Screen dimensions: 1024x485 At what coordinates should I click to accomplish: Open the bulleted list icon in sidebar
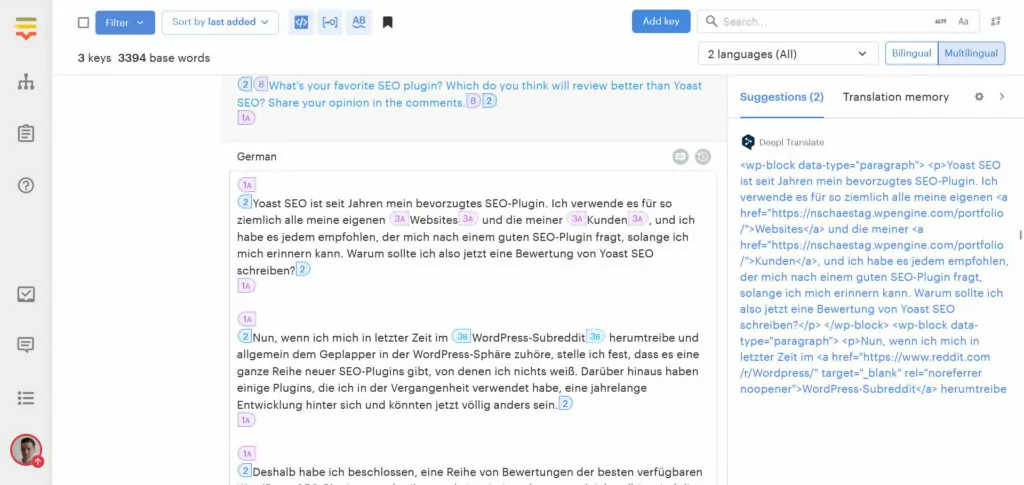click(x=26, y=398)
